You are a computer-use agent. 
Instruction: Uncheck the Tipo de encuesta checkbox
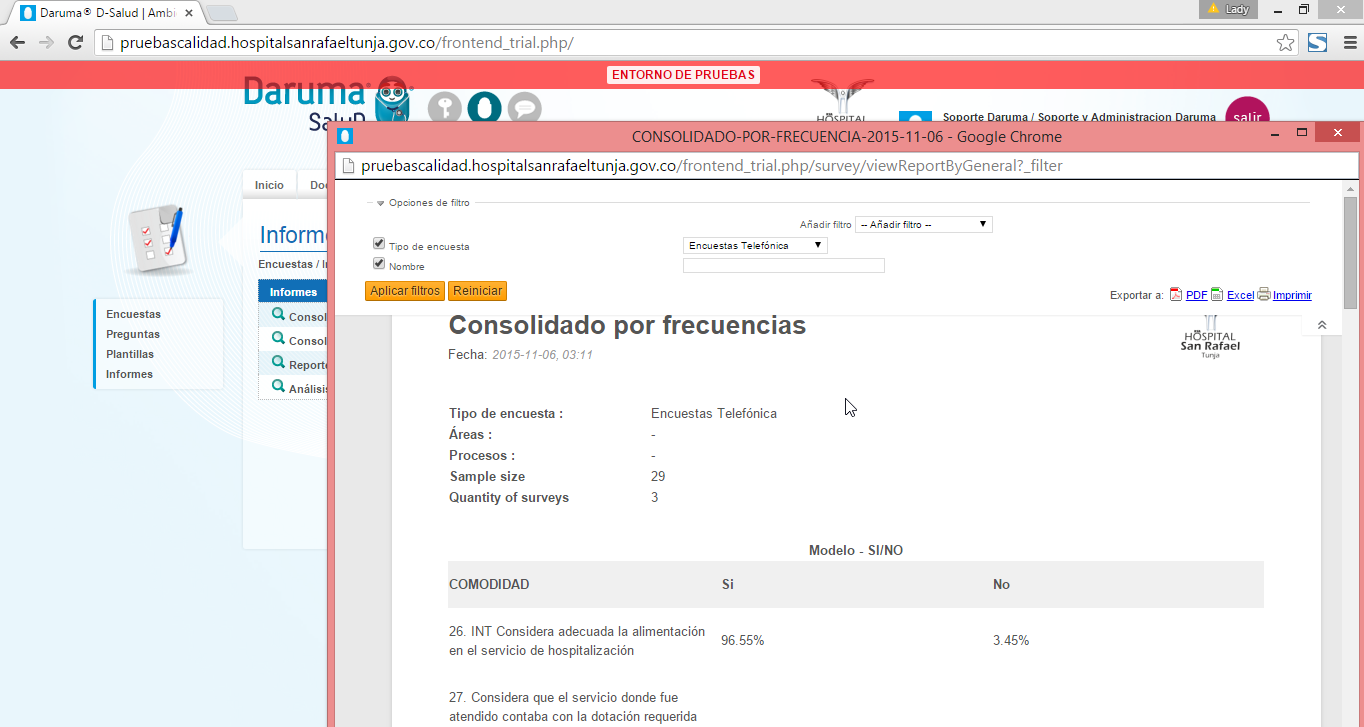[x=379, y=244]
